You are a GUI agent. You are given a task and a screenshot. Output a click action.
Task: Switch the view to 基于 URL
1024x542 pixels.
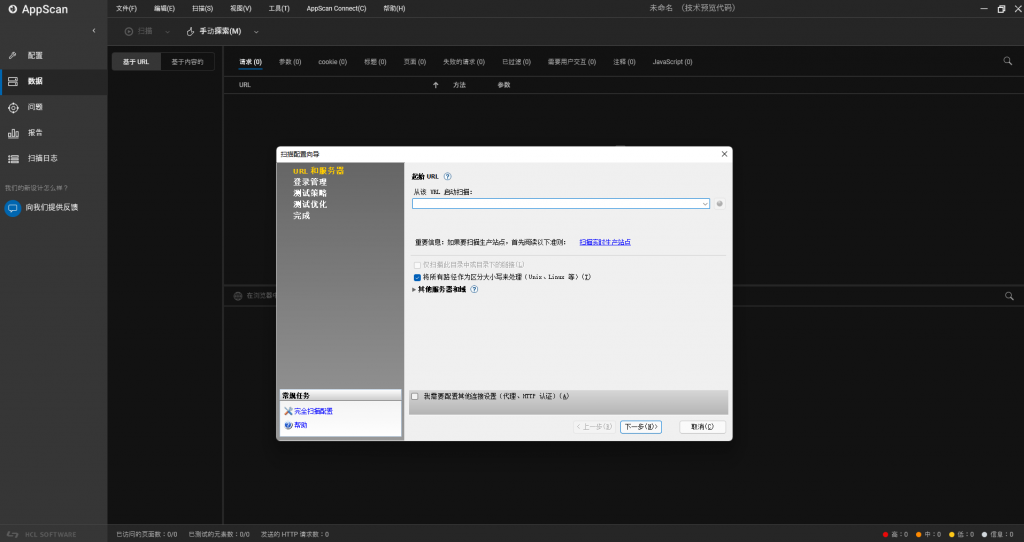pyautogui.click(x=136, y=62)
